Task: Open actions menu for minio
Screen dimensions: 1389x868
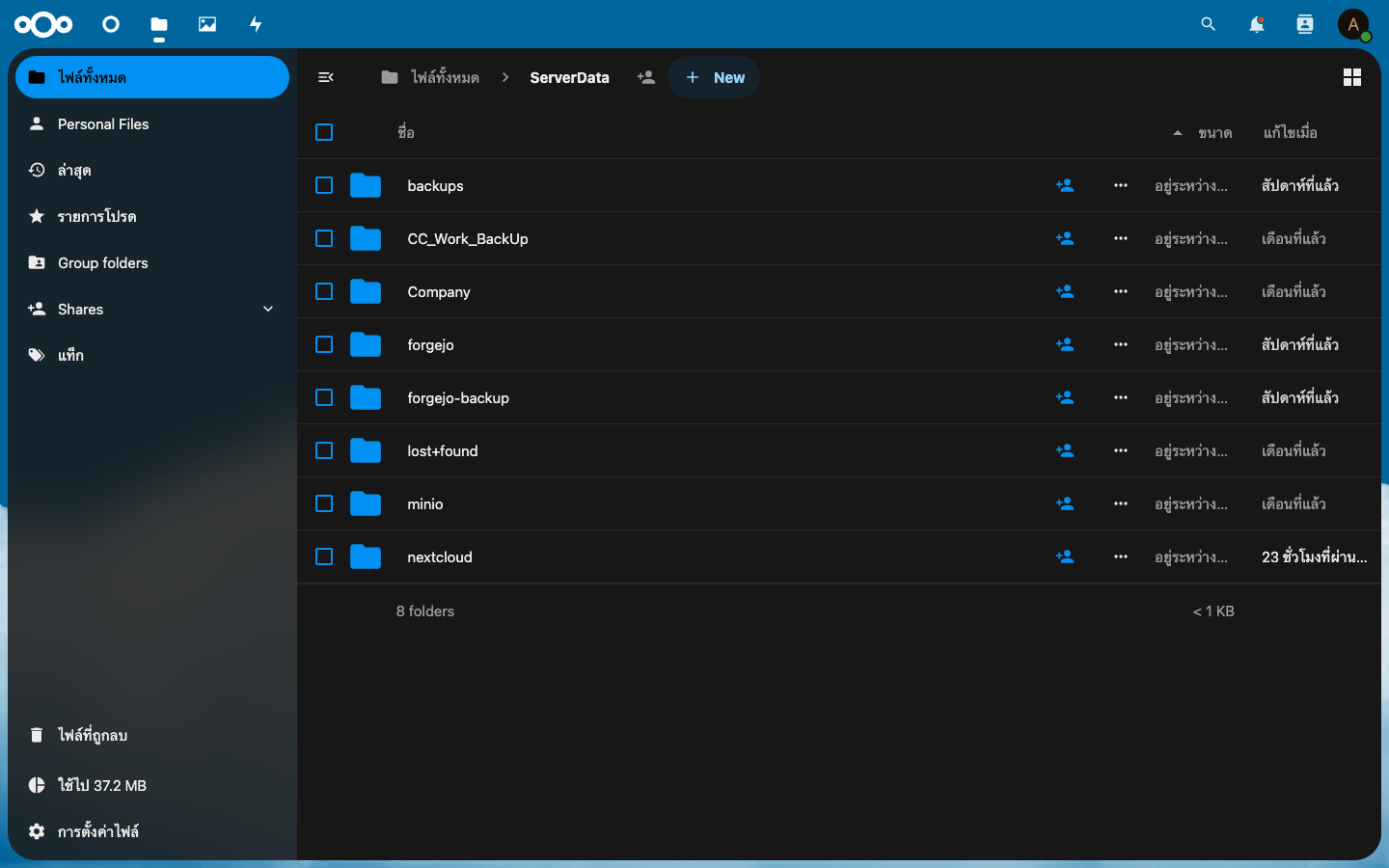Action: click(x=1121, y=503)
